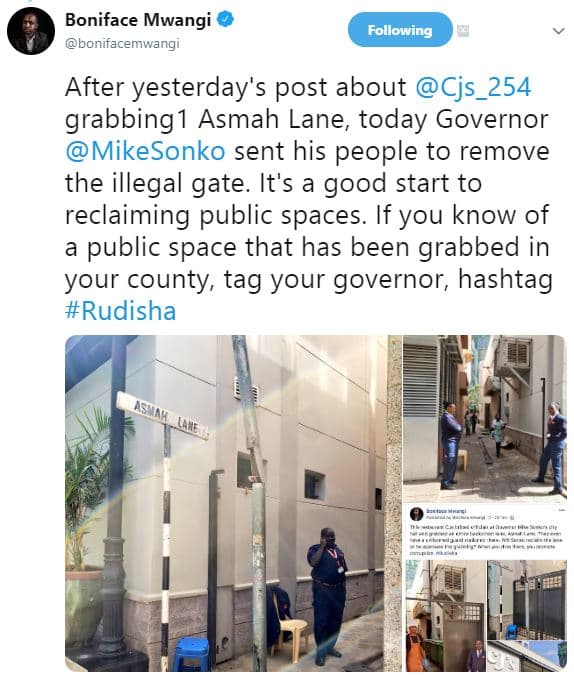This screenshot has height=676, width=574.
Task: Open the @MikeSonko mention
Action: [x=145, y=151]
